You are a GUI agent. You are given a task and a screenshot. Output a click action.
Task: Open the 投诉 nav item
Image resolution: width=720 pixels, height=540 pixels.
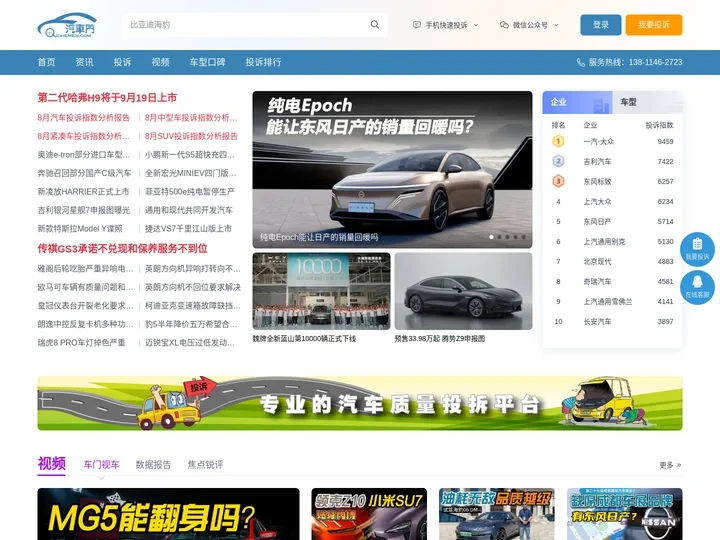123,62
